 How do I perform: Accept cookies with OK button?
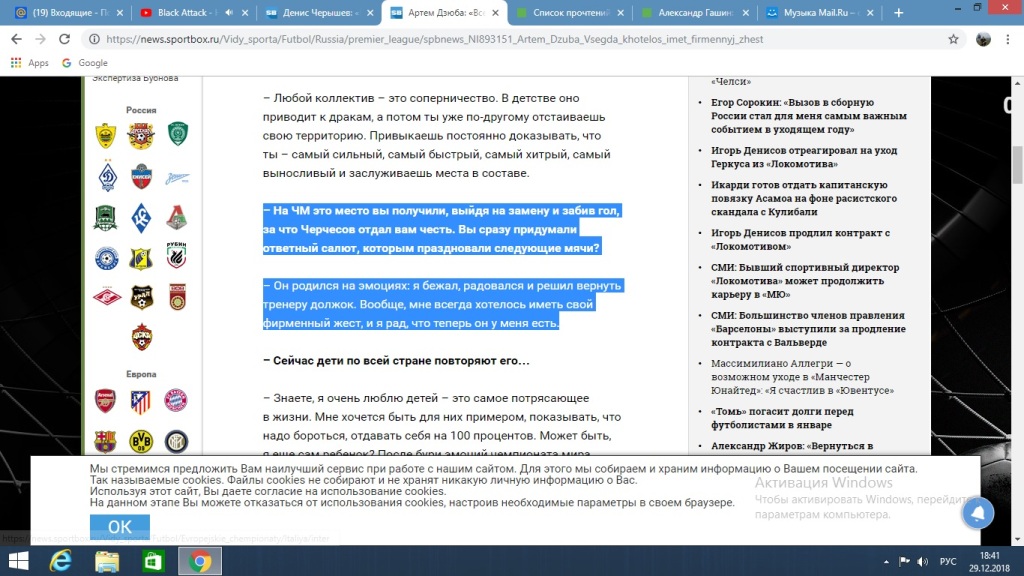[120, 526]
